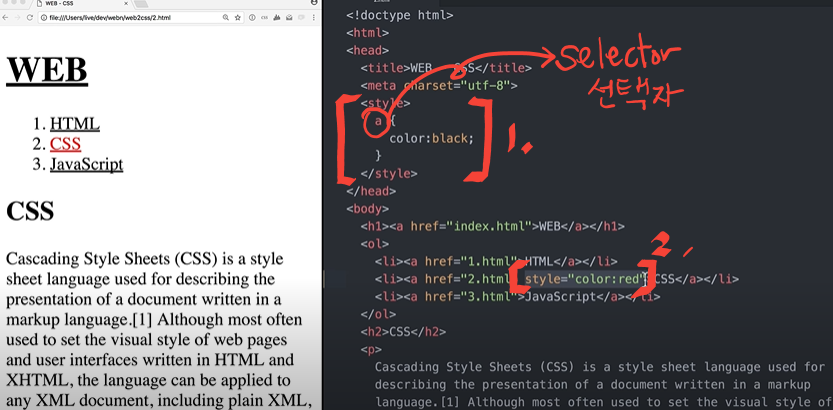Click the WEB heading link
This screenshot has width=833, height=410.
pyautogui.click(x=47, y=69)
